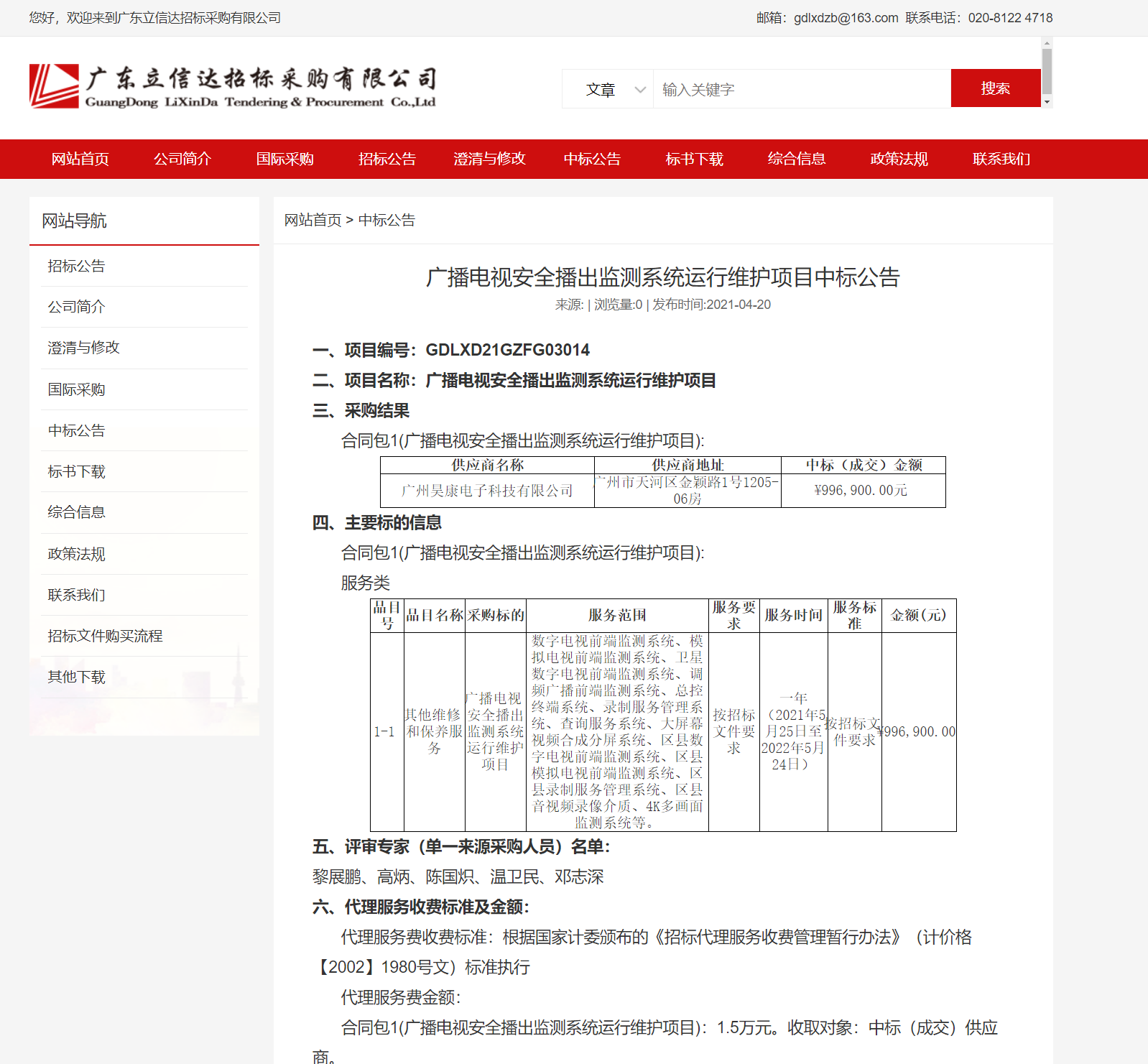The height and width of the screenshot is (1064, 1148).
Task: Click the Guangdong LiXinDa company logo
Action: coord(233,87)
